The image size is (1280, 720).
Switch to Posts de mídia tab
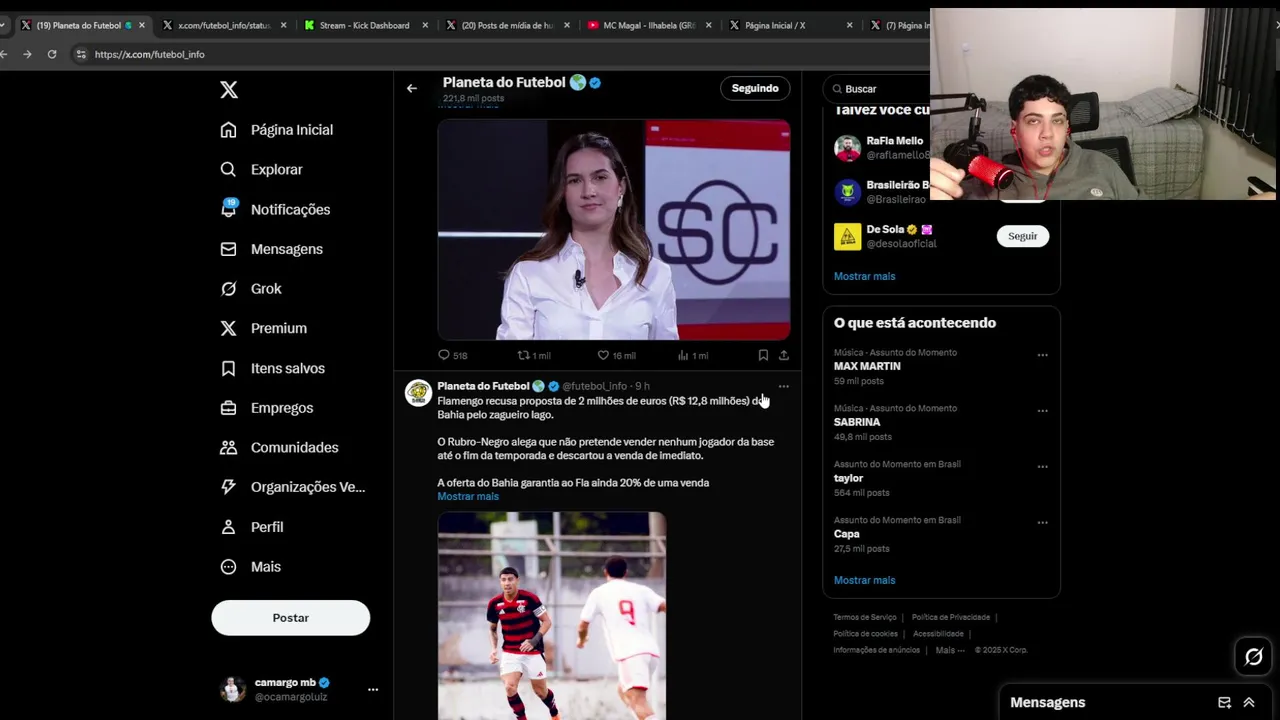[x=507, y=25]
